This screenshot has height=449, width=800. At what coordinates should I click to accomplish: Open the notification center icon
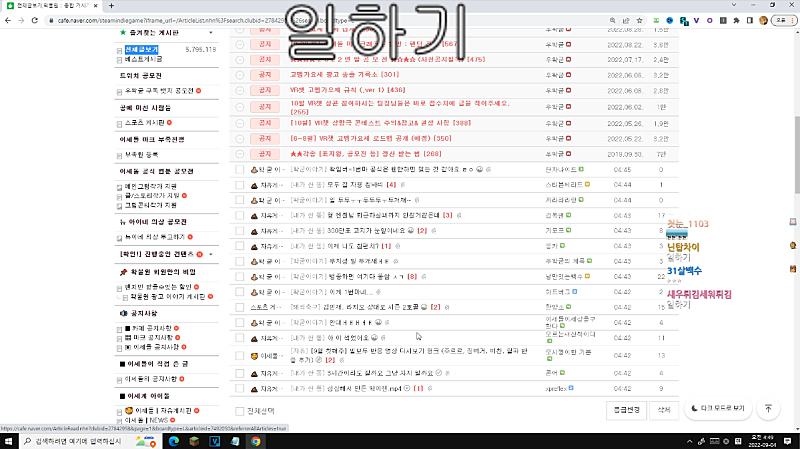[788, 441]
